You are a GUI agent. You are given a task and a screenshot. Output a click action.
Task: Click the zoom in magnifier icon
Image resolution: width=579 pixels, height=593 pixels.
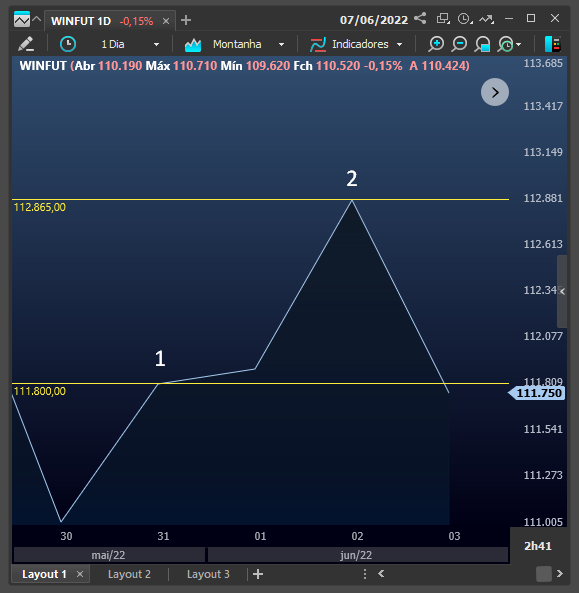pyautogui.click(x=436, y=44)
